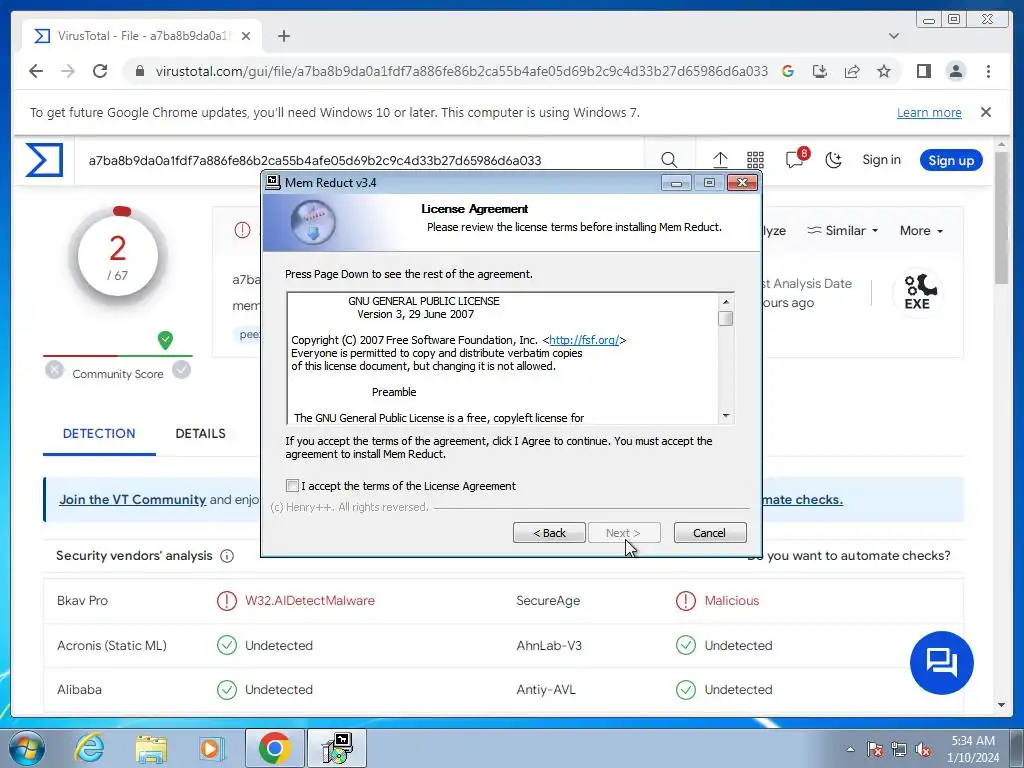Click the detection score gauge 2 / 67
Image resolution: width=1024 pixels, height=768 pixels.
coord(118,255)
